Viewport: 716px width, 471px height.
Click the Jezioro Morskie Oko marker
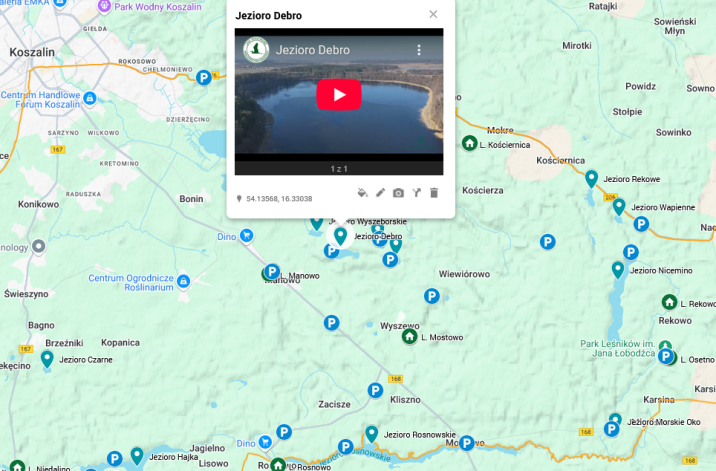pyautogui.click(x=615, y=419)
